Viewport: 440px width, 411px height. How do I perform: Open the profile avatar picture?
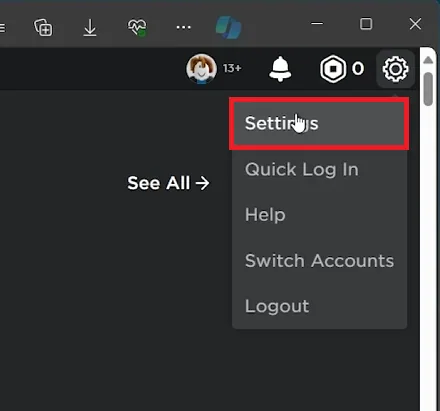[201, 69]
